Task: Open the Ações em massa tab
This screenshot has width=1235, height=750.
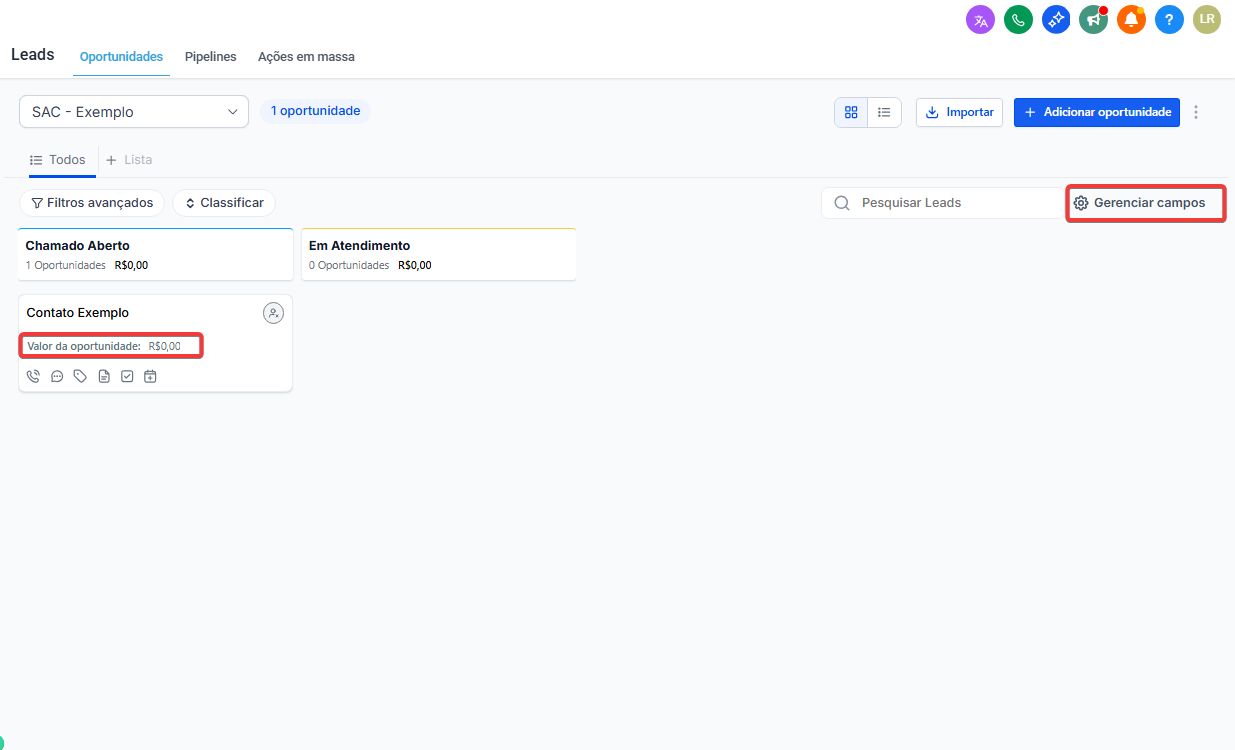Action: point(306,57)
